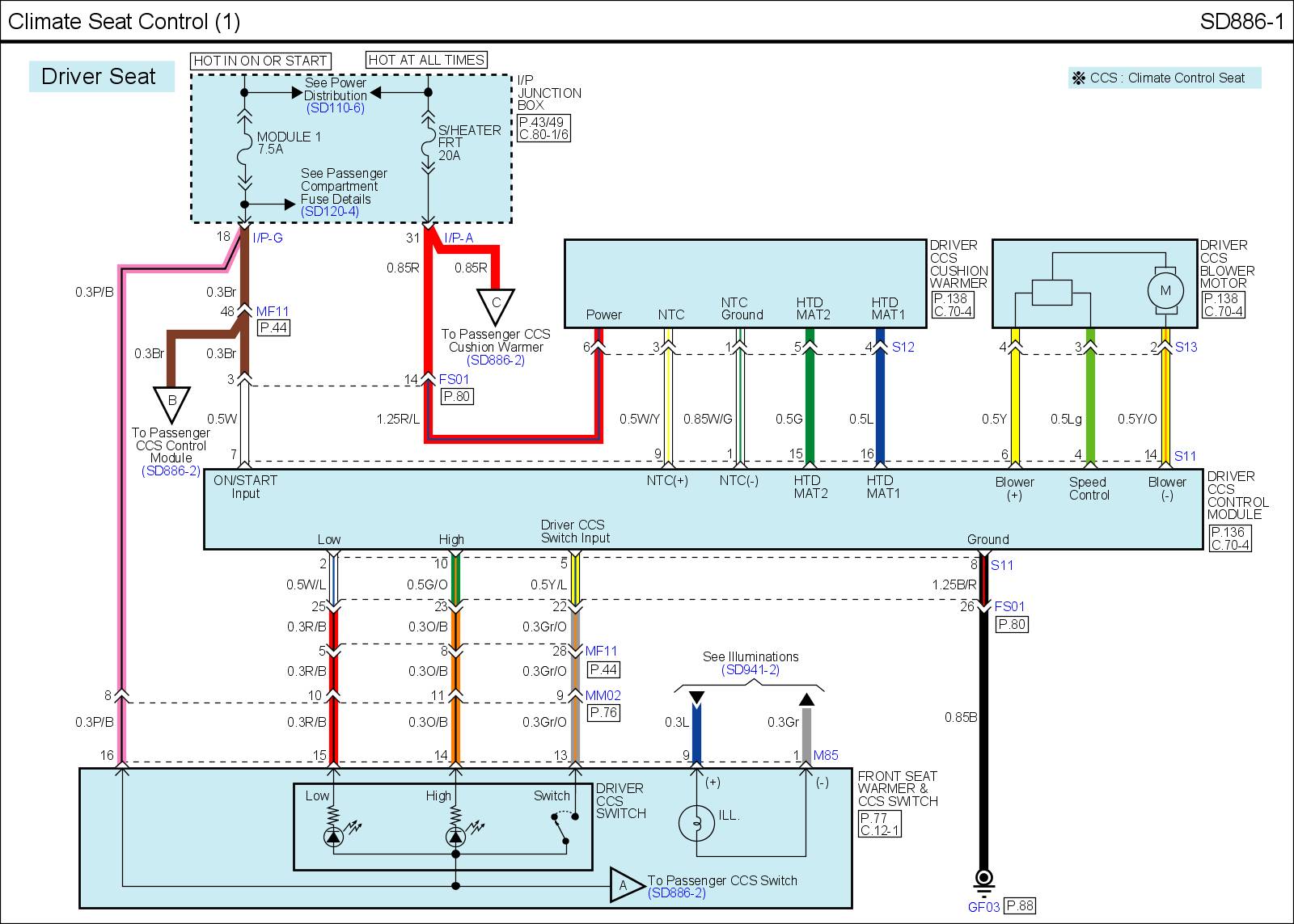Image resolution: width=1294 pixels, height=924 pixels.
Task: Click illumination input down-arrow above 0.3L wire
Action: pyautogui.click(x=696, y=698)
